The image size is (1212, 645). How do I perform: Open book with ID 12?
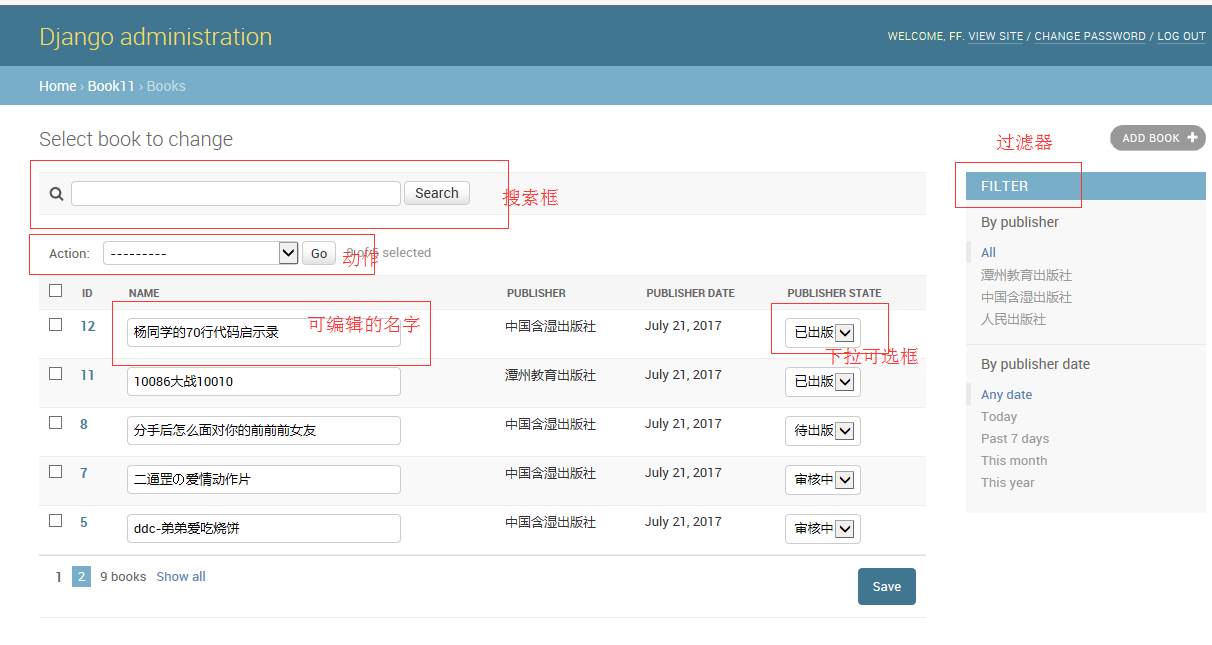pos(88,326)
